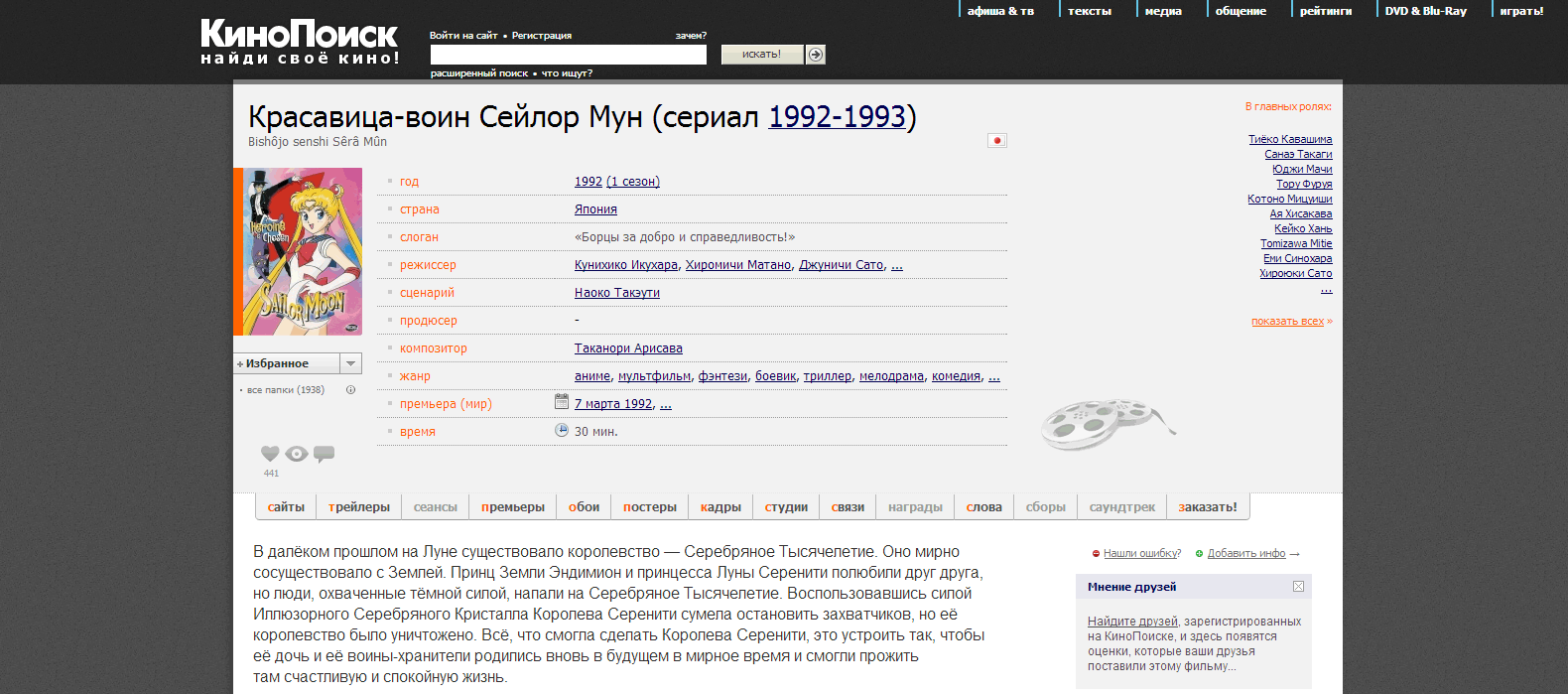
Task: Click все папки (1938) link
Action: click(286, 390)
